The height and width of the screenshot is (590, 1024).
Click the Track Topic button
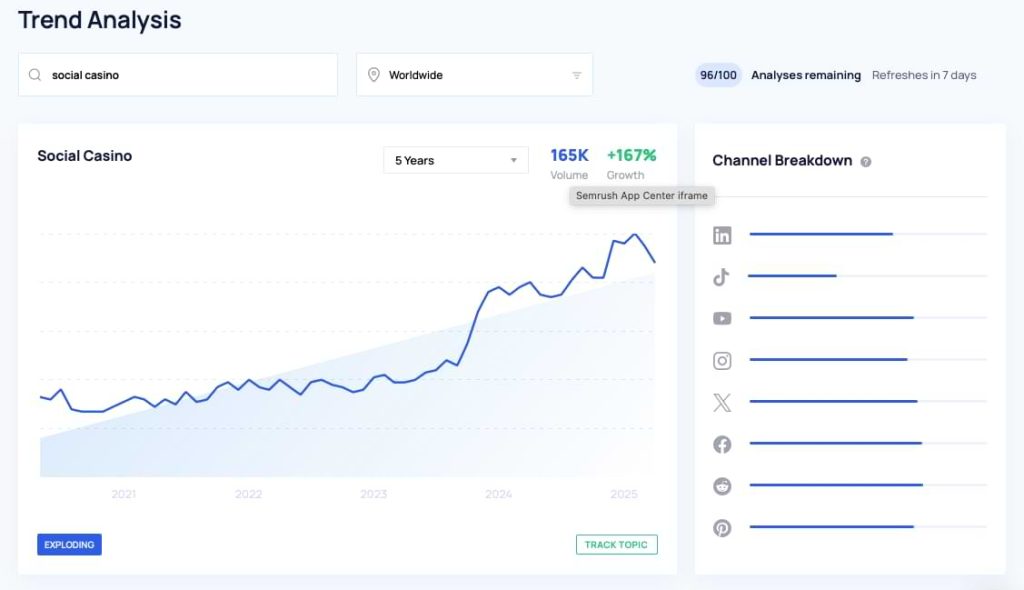point(616,545)
